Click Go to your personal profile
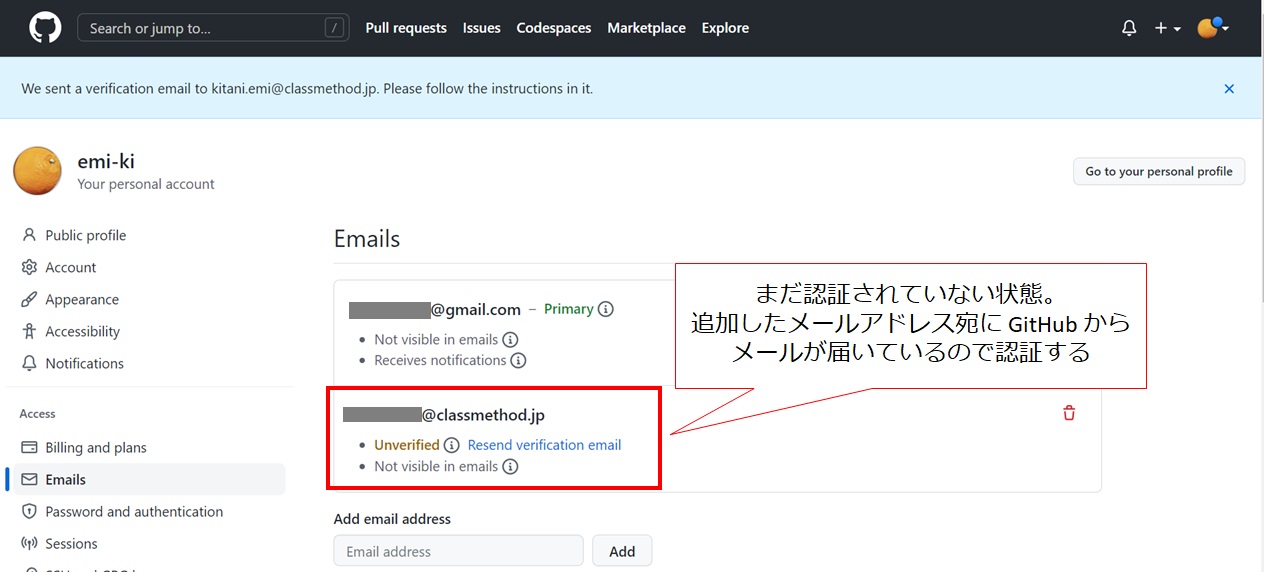The image size is (1264, 572). (x=1159, y=171)
